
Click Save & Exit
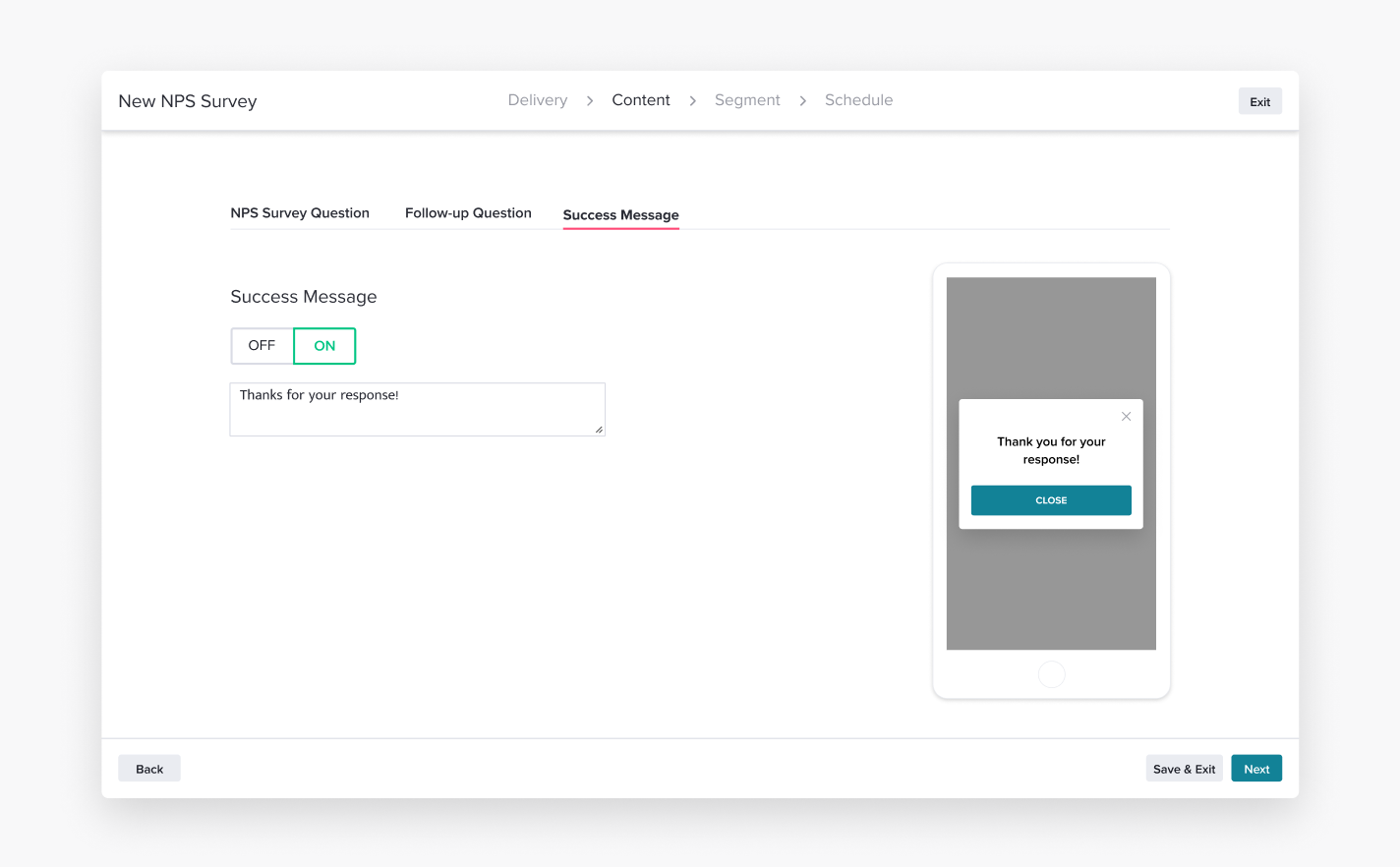tap(1185, 769)
